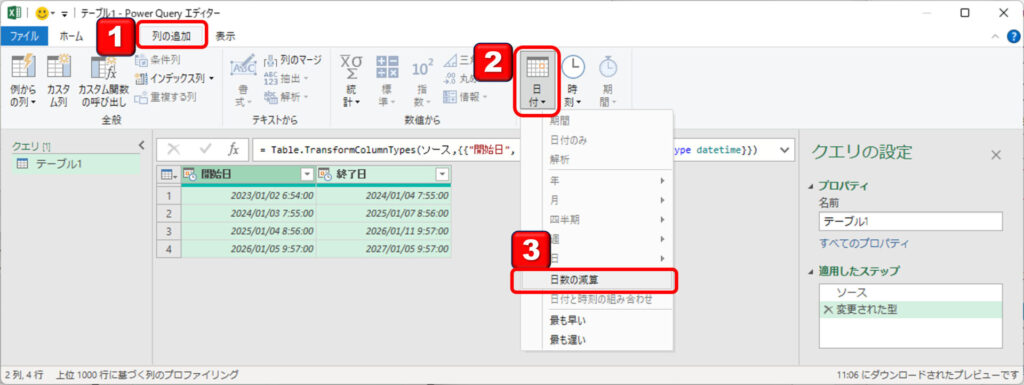Cancel formula with X icon
The width and height of the screenshot is (1024, 385).
[173, 149]
